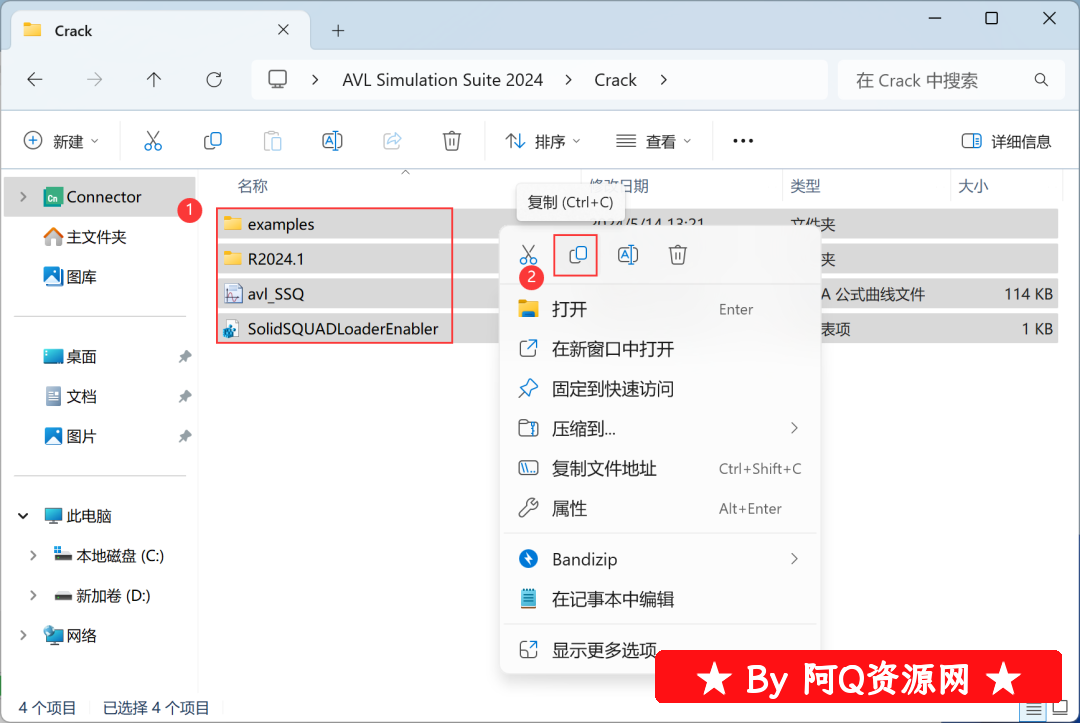Screen dimensions: 1080x723
Task: Expand the Bandizip submenu arrow
Action: pos(794,558)
